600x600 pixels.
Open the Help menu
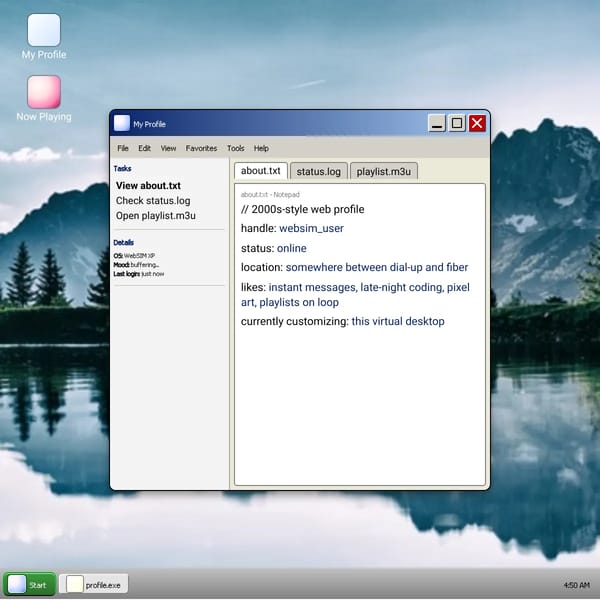click(261, 148)
